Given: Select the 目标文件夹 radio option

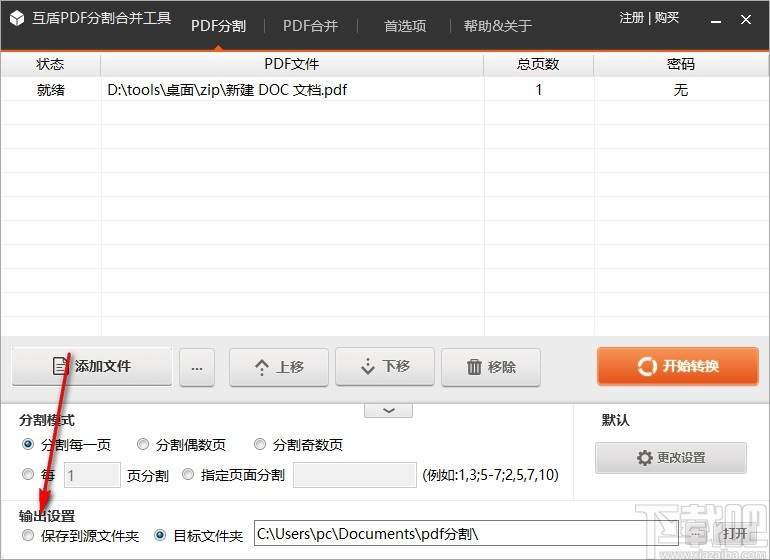Looking at the screenshot, I should point(160,535).
